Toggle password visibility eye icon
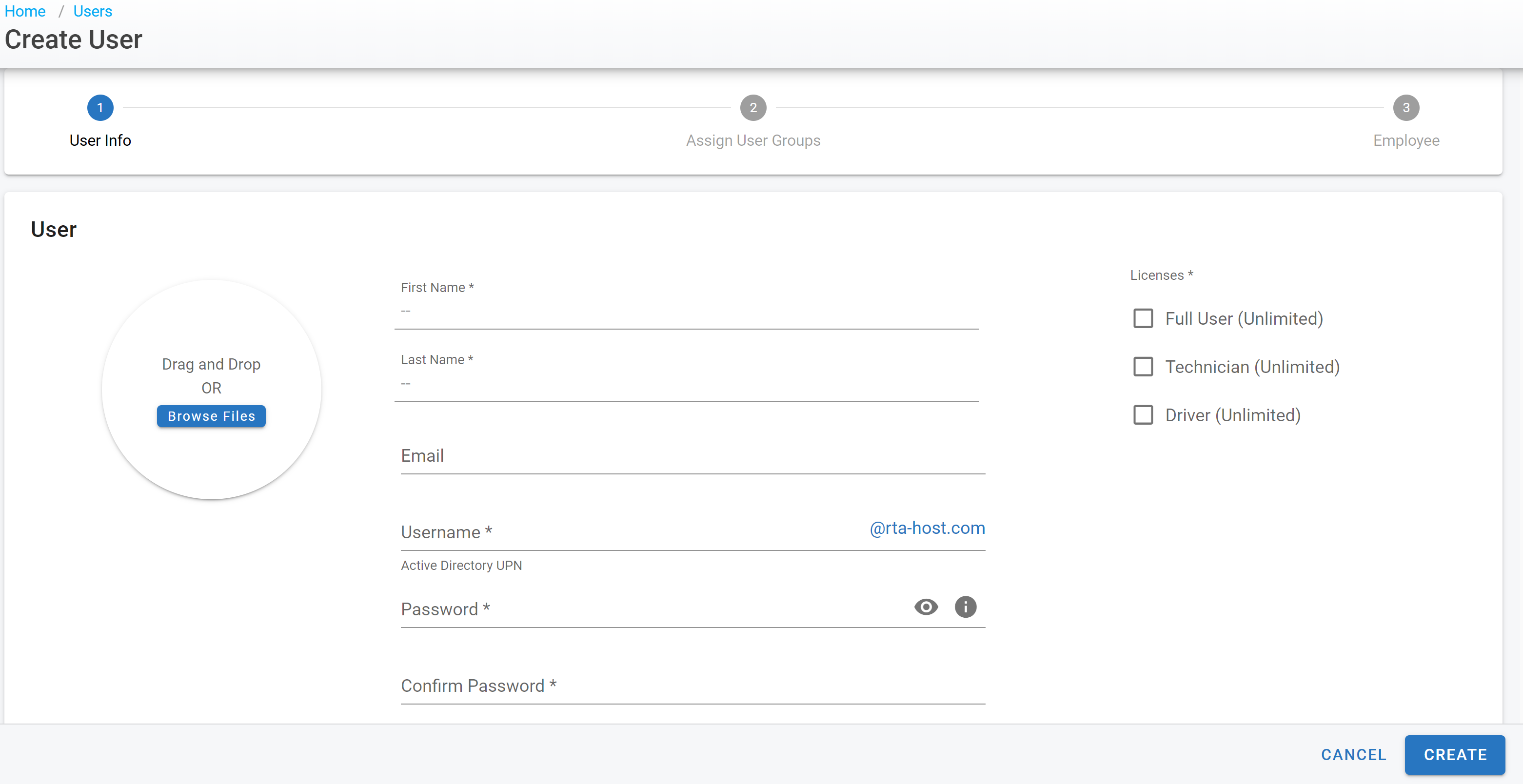 tap(926, 607)
